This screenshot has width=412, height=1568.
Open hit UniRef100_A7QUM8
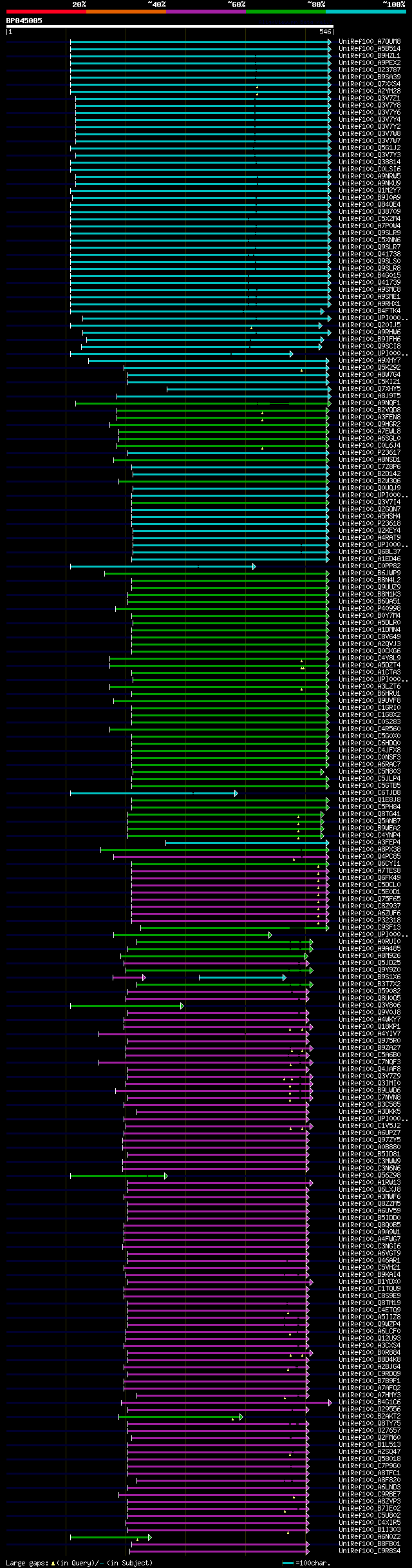click(x=370, y=42)
